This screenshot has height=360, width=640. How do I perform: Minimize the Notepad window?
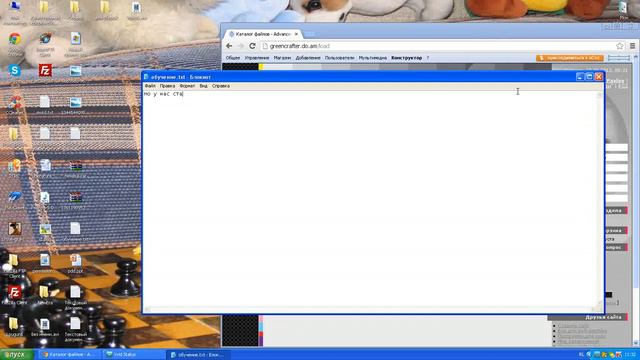point(580,77)
